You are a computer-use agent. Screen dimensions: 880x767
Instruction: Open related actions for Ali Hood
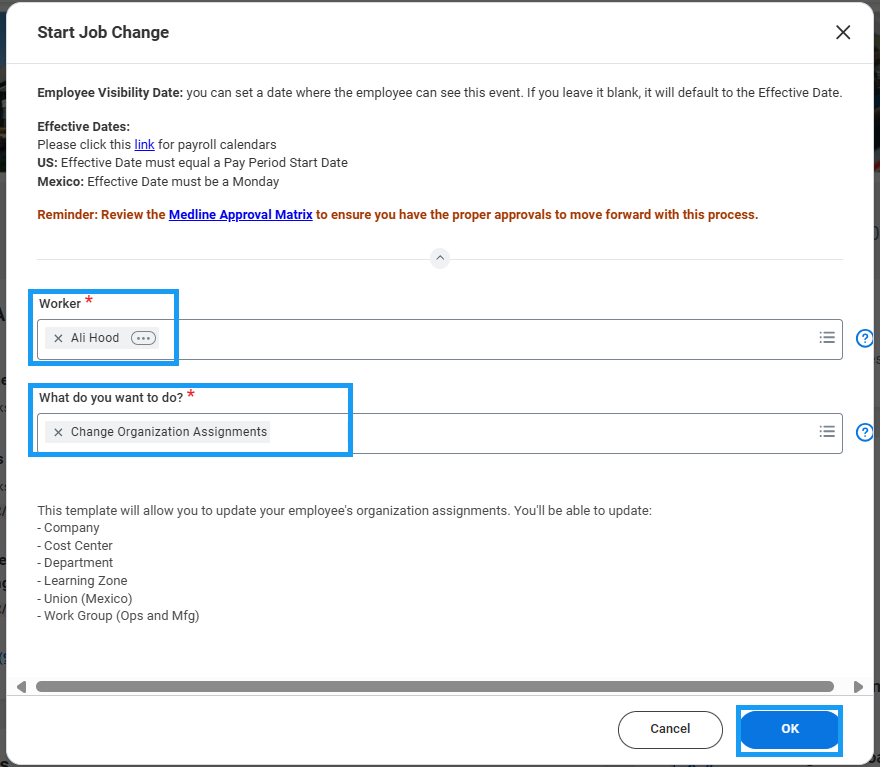pyautogui.click(x=144, y=339)
